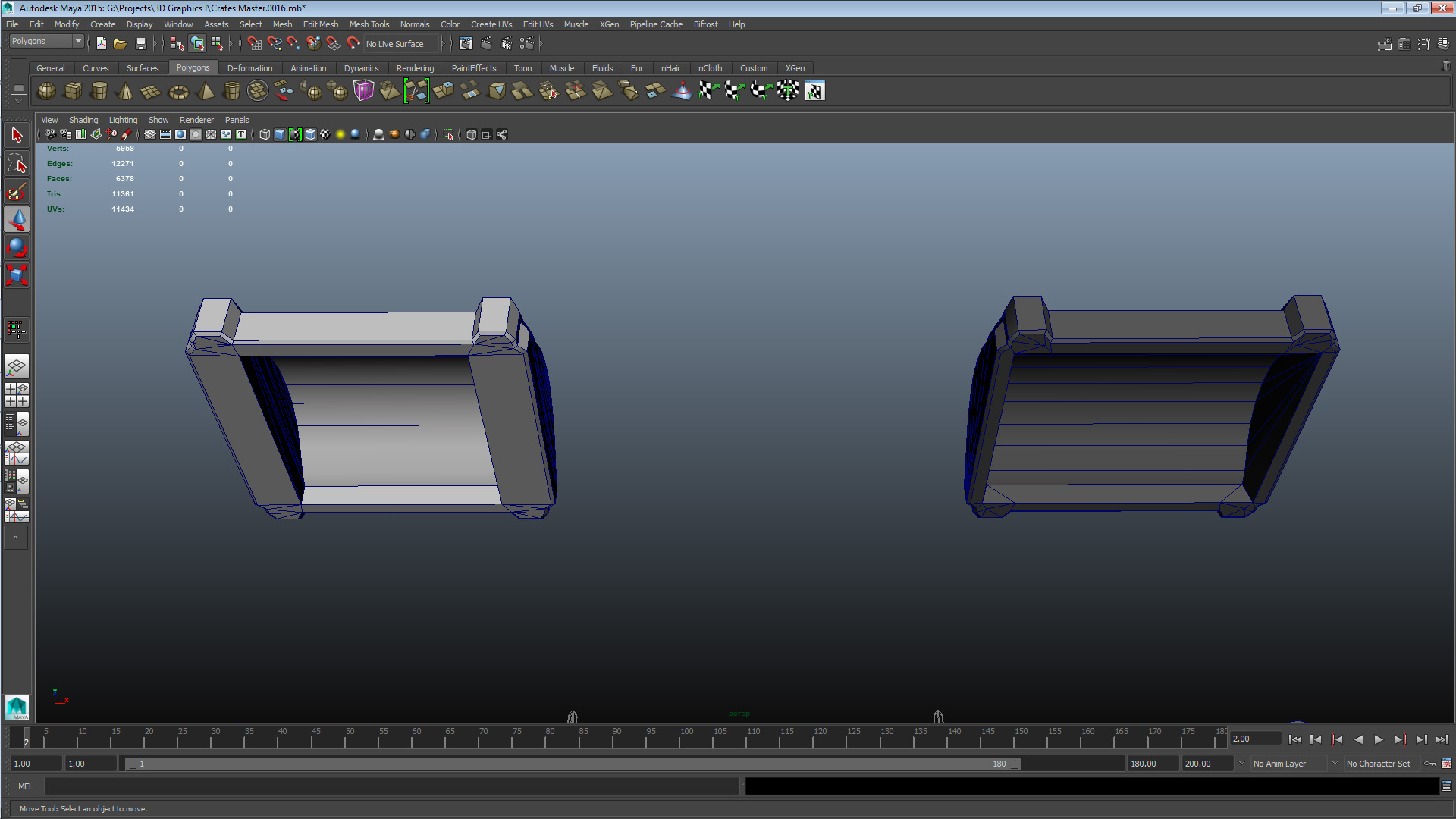Create a polygon cube from the shelf

[x=73, y=91]
